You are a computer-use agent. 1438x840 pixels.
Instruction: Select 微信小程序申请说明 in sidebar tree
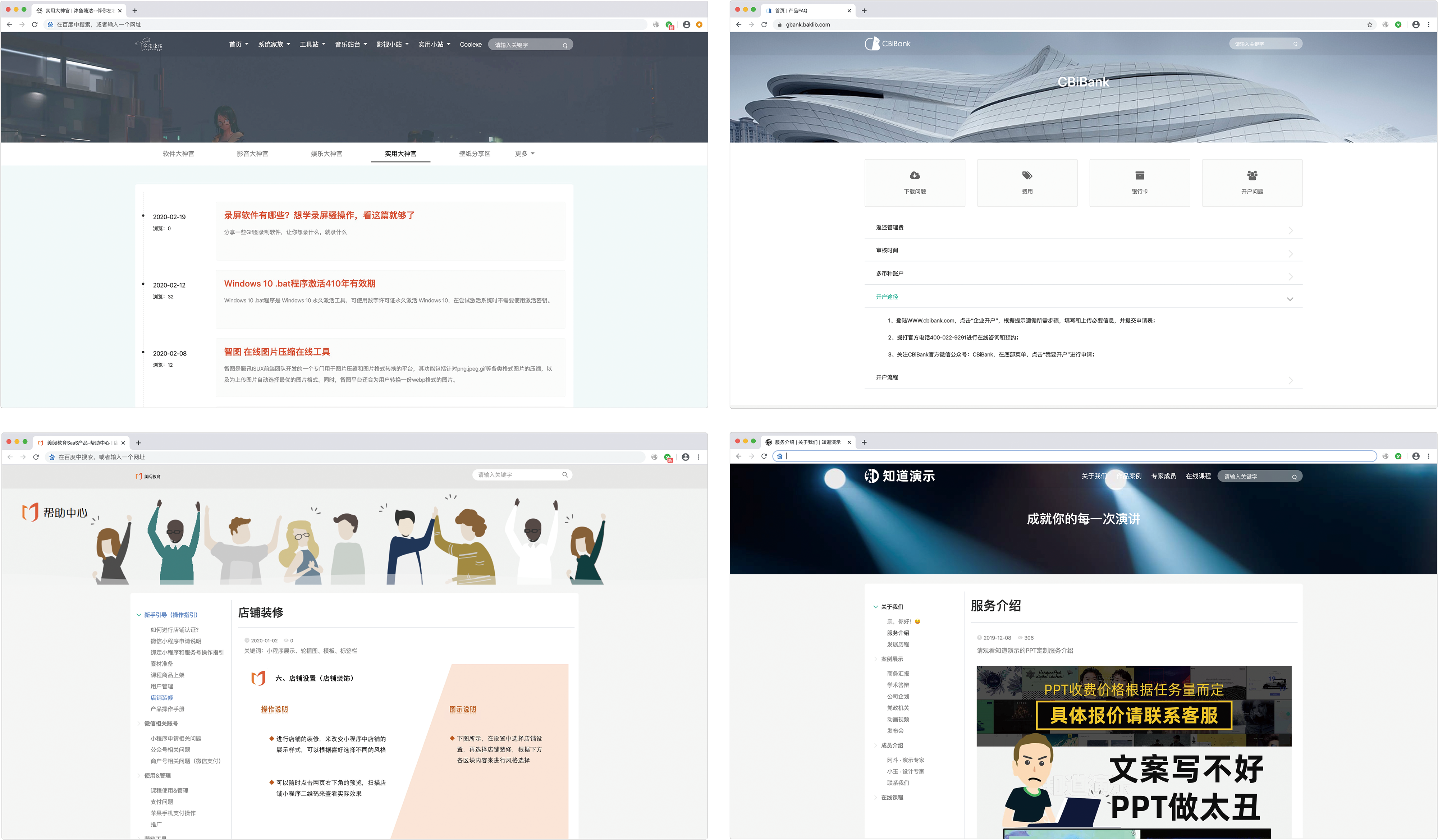click(175, 641)
